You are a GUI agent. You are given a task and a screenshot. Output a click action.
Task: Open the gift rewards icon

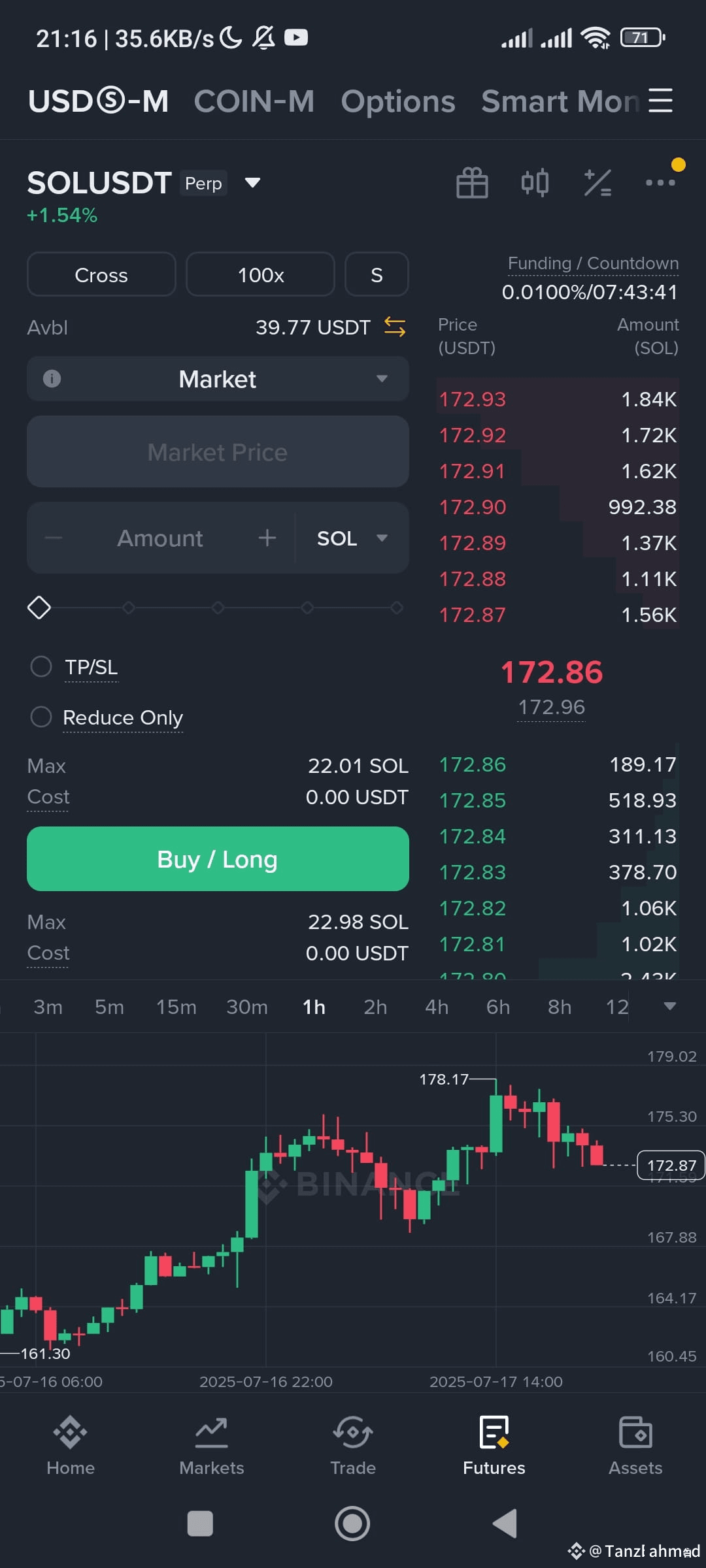(x=472, y=183)
